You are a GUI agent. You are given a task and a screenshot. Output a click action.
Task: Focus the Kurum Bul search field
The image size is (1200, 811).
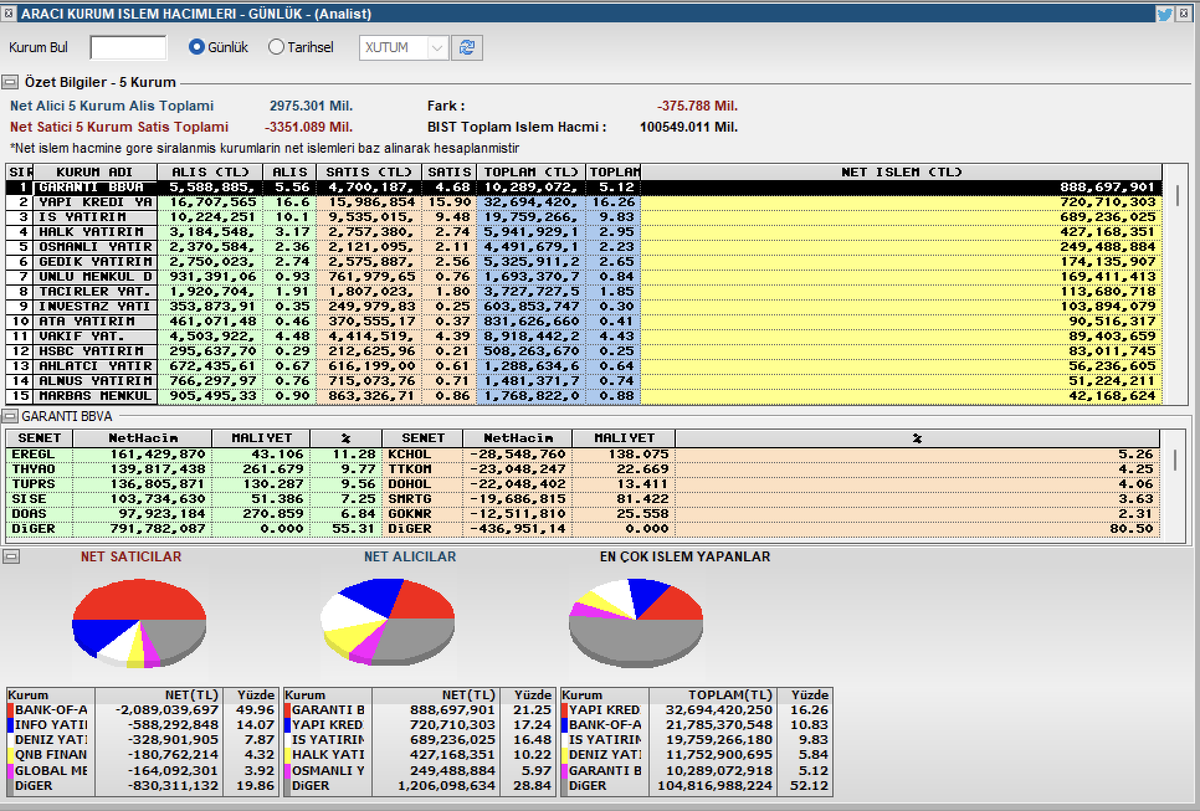(128, 47)
